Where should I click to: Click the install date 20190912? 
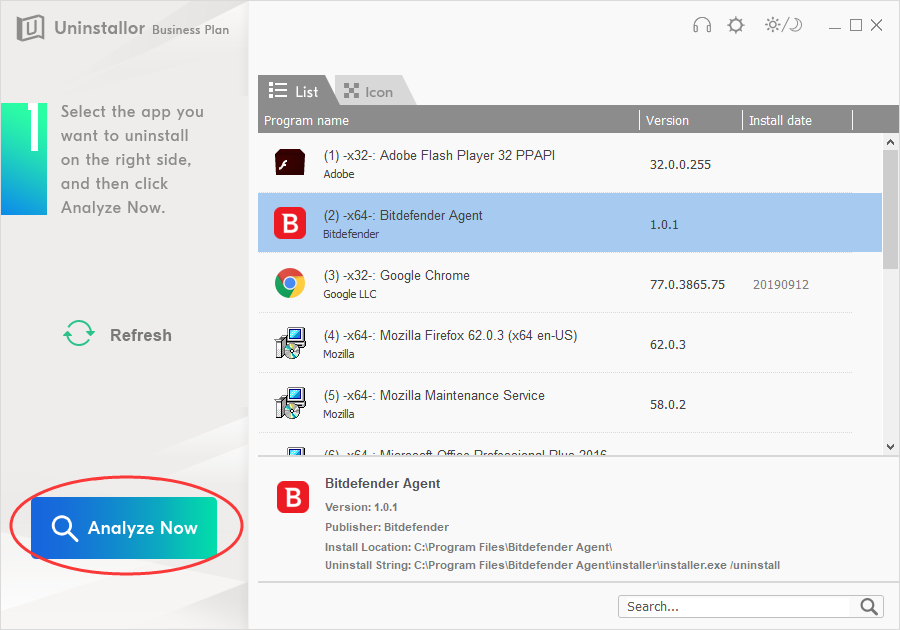(x=781, y=285)
